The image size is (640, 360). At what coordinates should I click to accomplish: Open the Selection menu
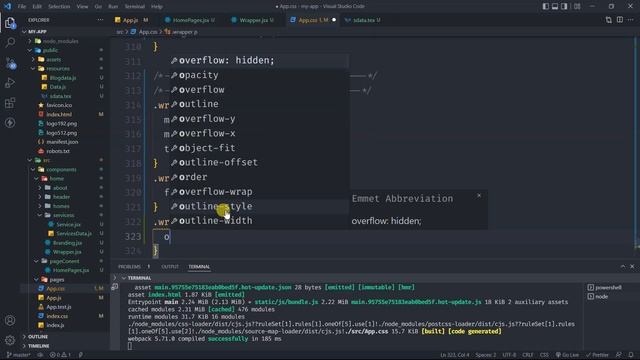59,7
